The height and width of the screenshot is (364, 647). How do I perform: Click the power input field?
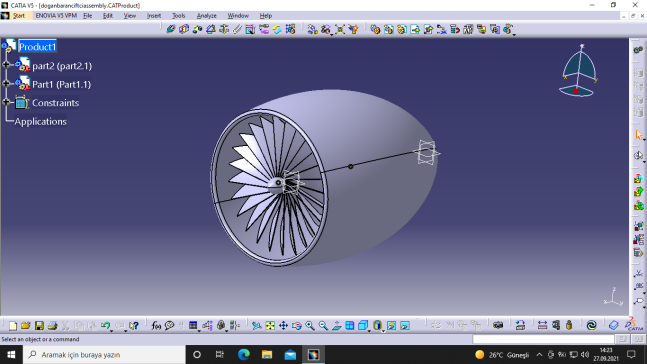pos(543,339)
